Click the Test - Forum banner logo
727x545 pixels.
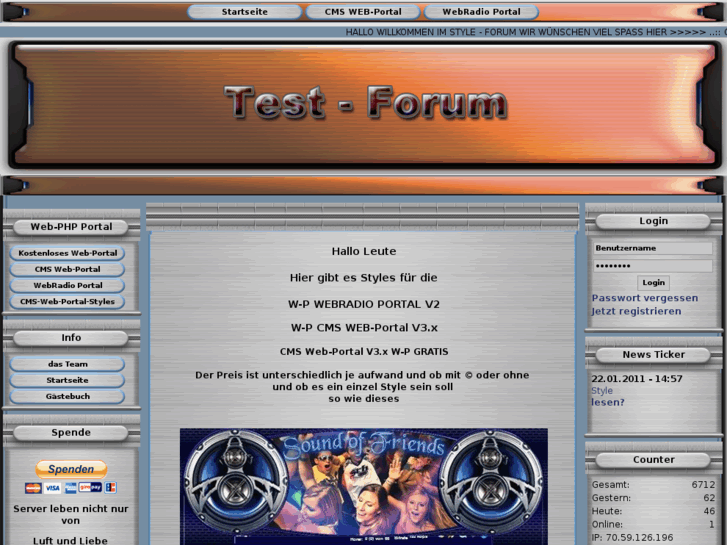pyautogui.click(x=365, y=103)
